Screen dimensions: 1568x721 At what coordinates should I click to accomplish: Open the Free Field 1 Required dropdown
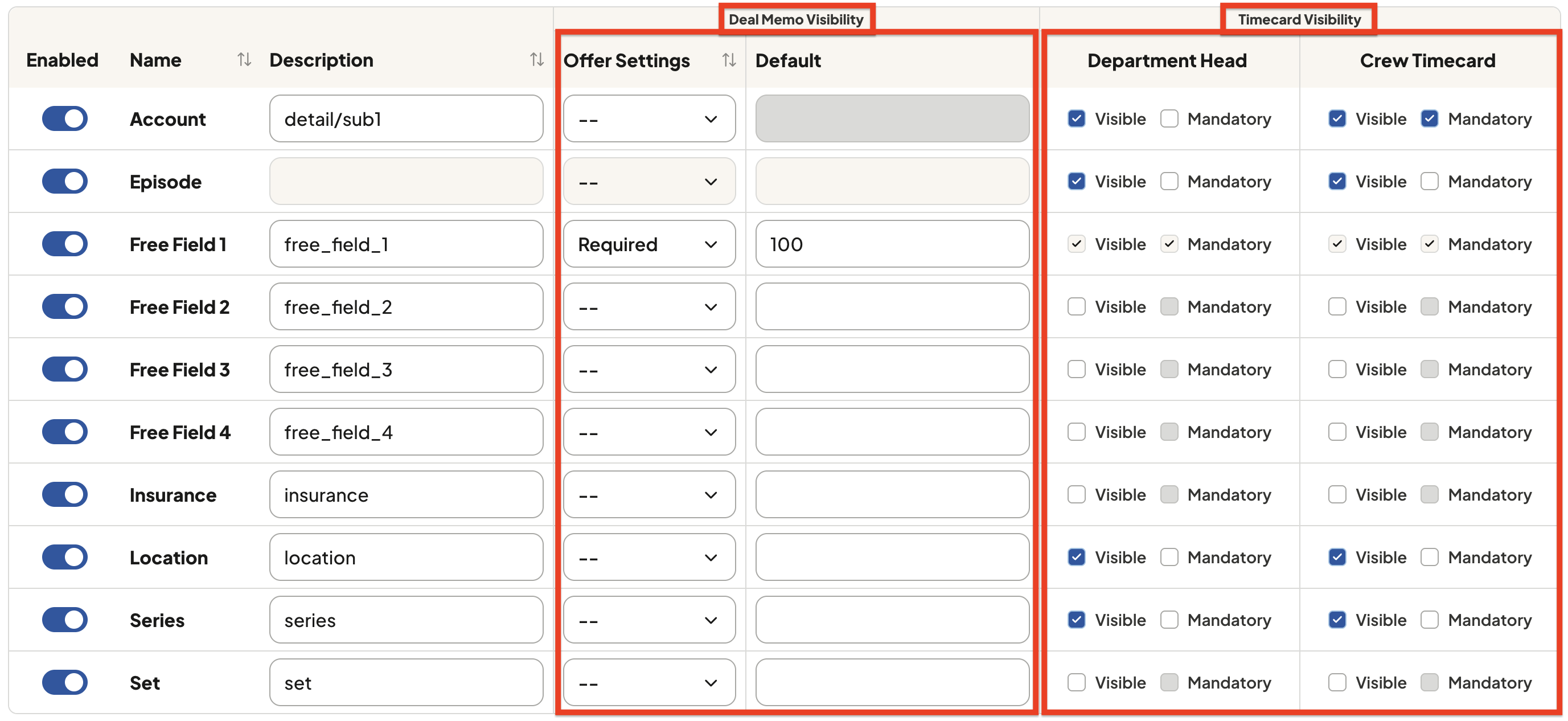[649, 244]
